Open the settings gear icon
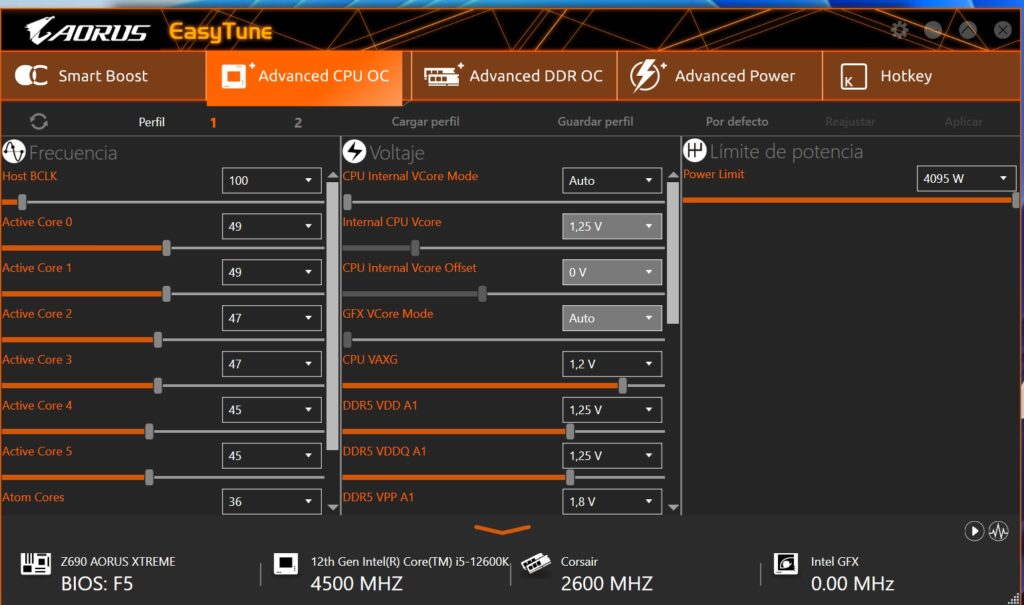This screenshot has height=605, width=1024. click(900, 29)
